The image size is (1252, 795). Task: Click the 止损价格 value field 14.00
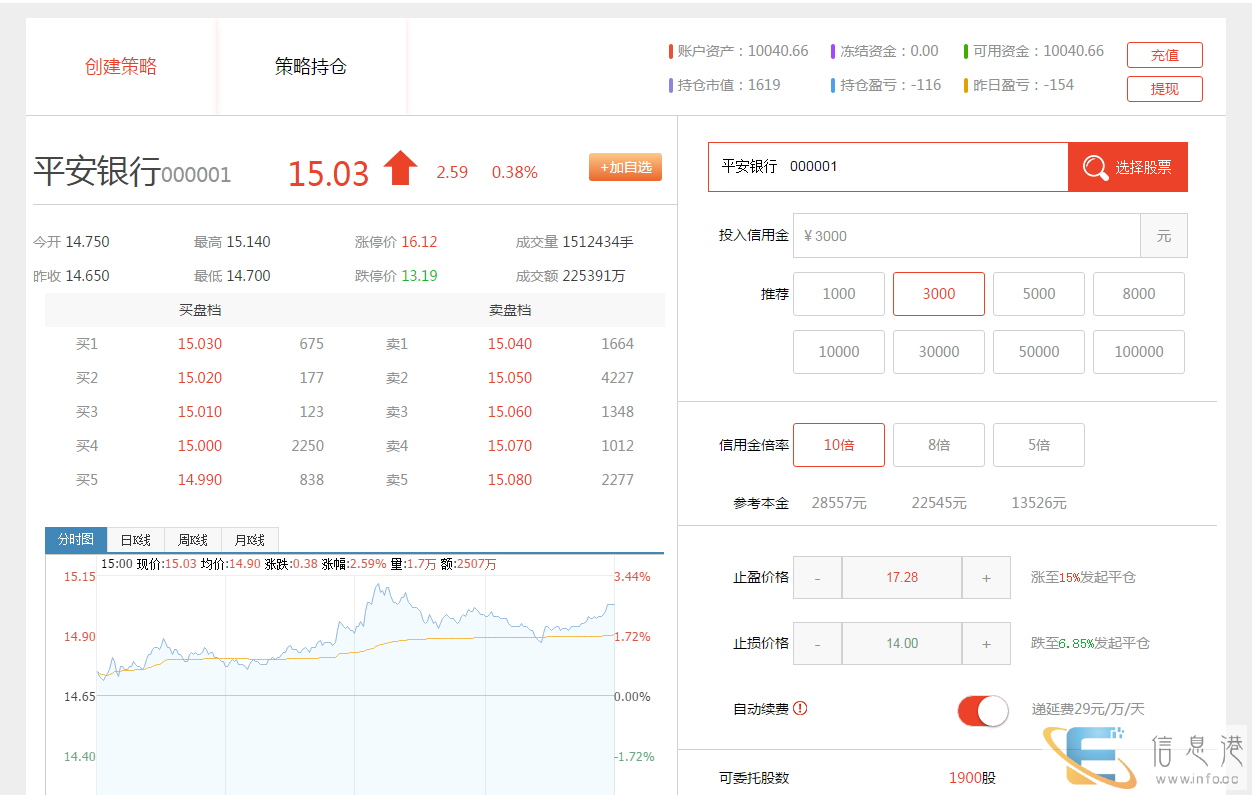click(902, 644)
